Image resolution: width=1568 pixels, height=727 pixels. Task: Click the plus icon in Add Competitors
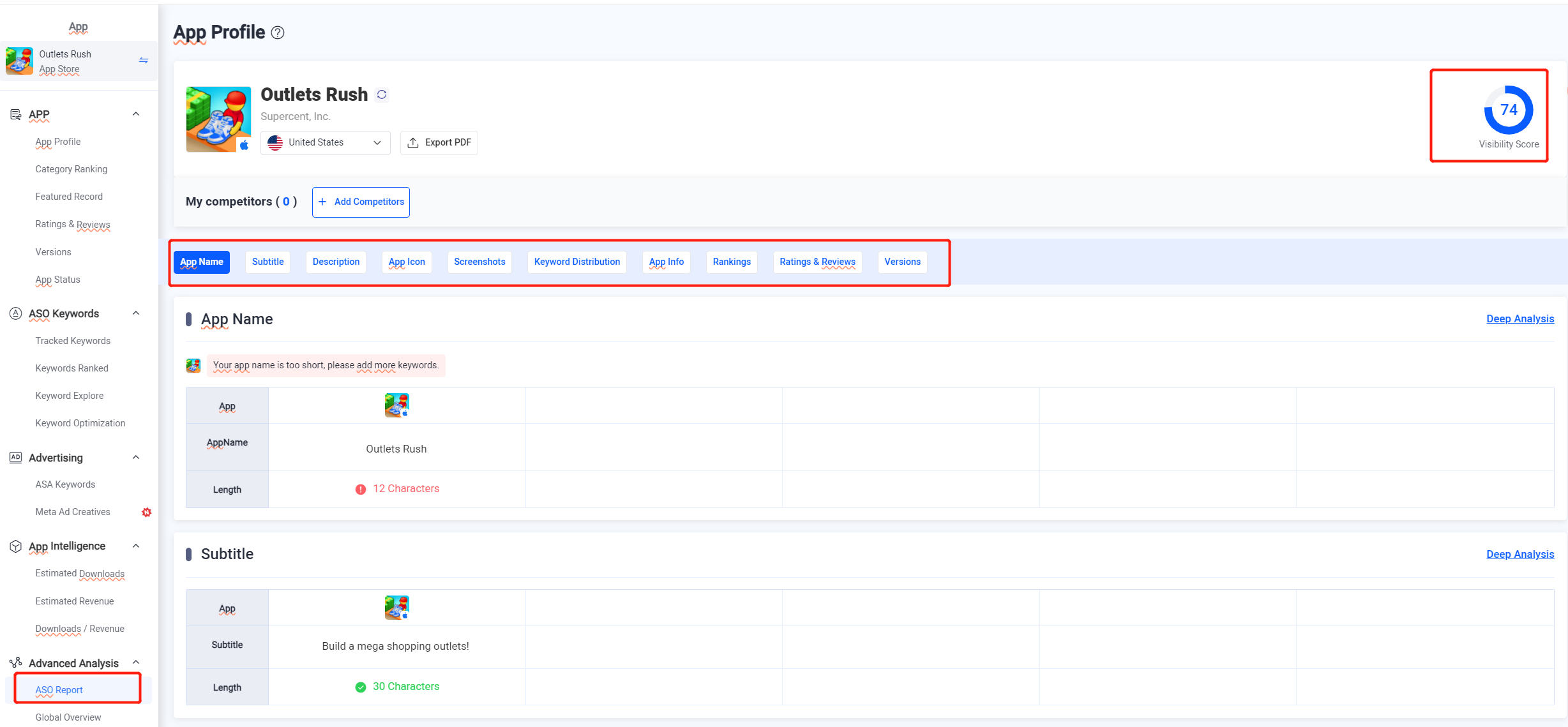322,202
